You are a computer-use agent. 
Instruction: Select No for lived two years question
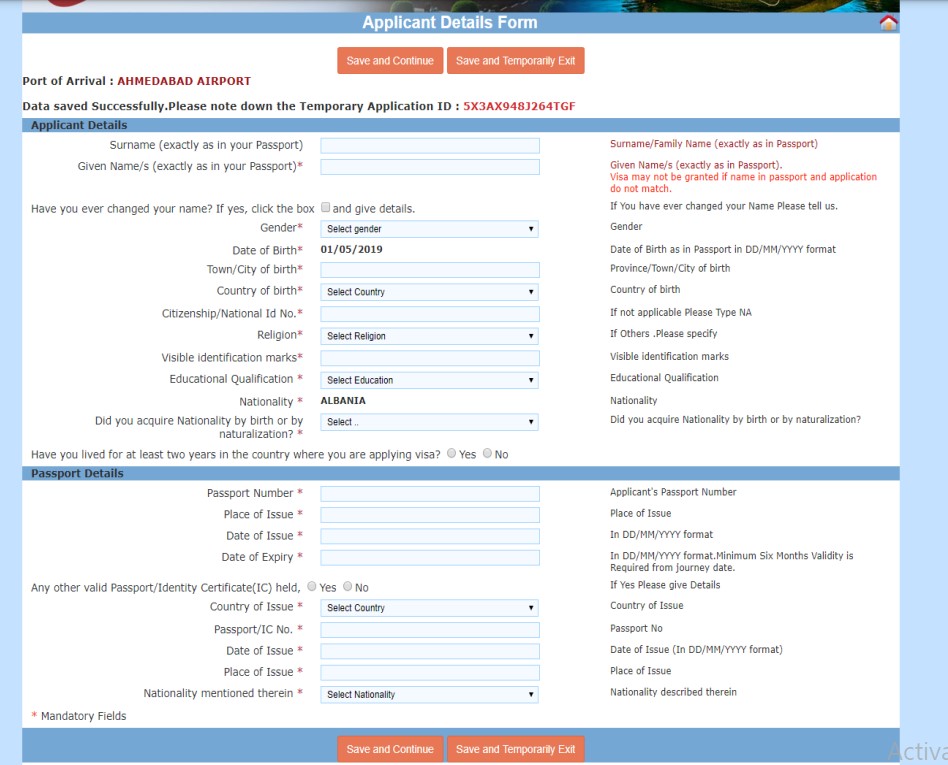(488, 453)
